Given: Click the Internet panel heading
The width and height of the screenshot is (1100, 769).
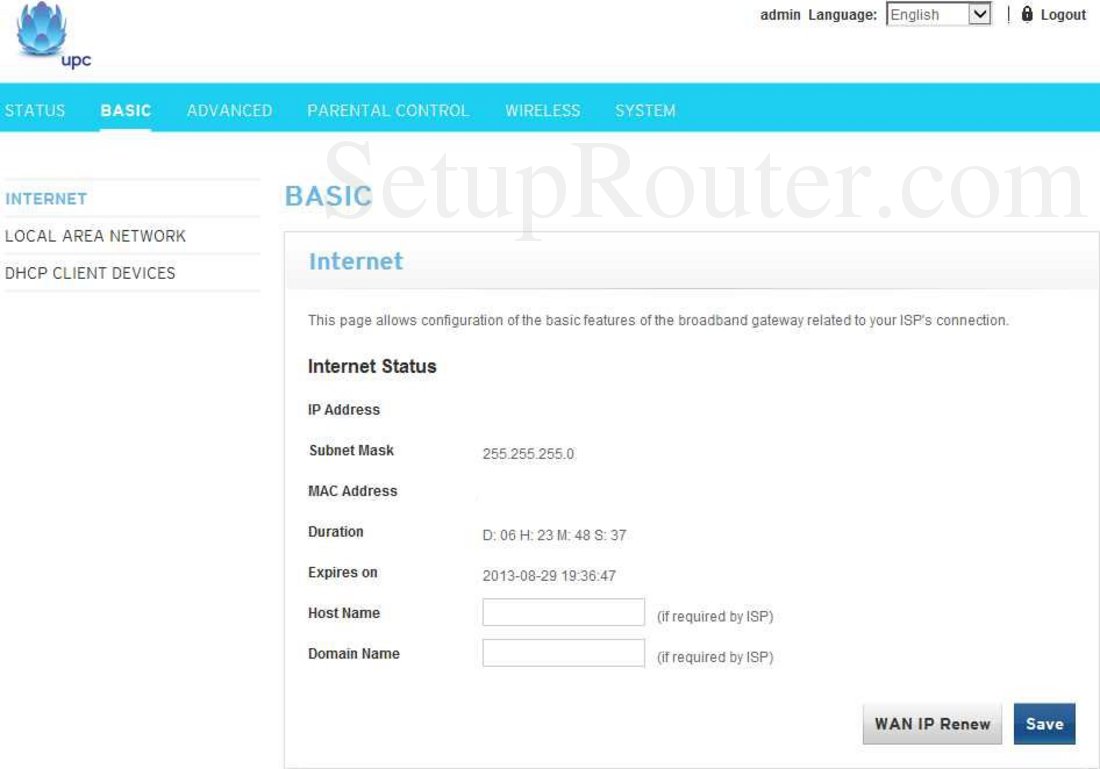Looking at the screenshot, I should click(x=356, y=262).
